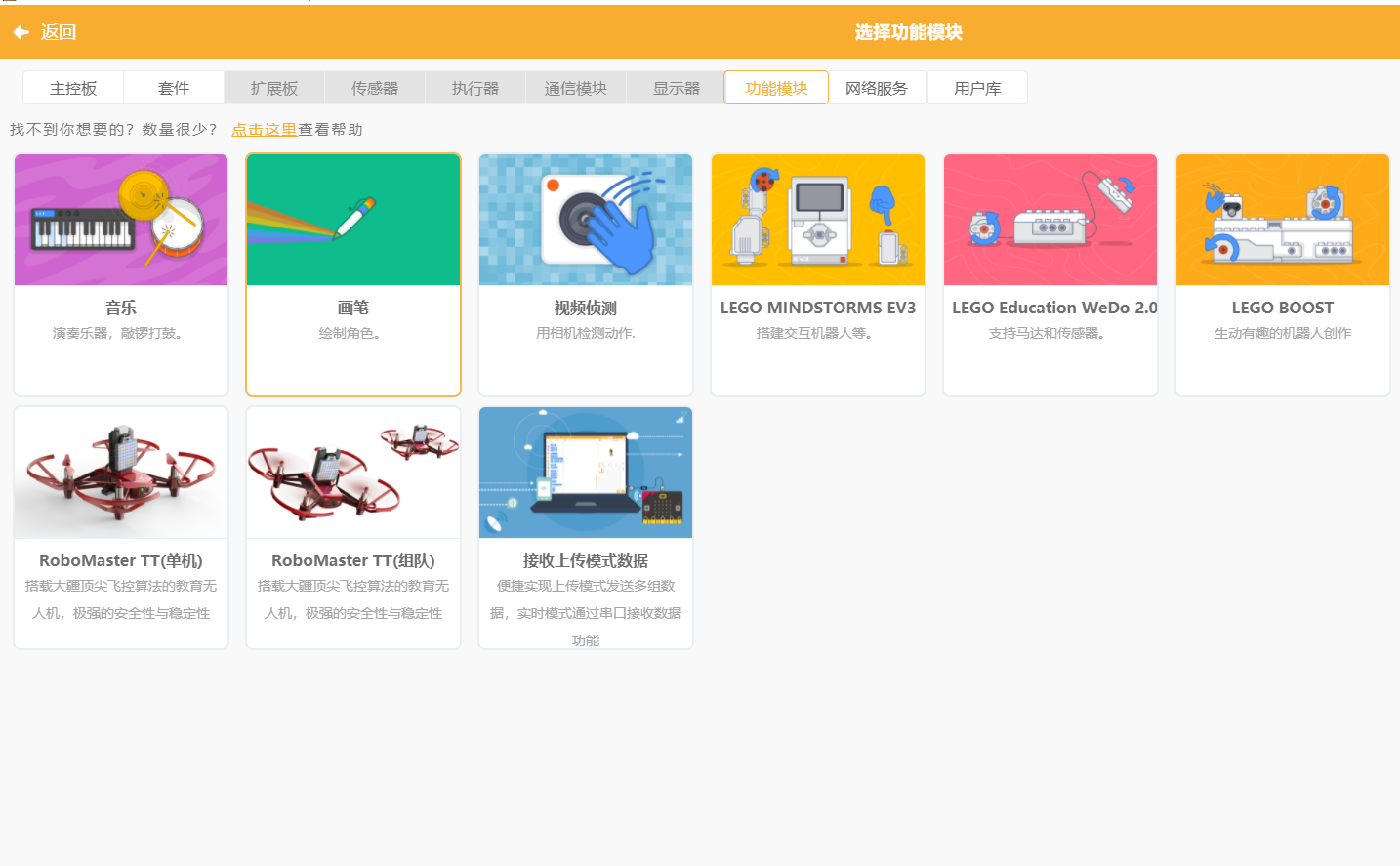Open the 扩展板 tab

pyautogui.click(x=274, y=88)
